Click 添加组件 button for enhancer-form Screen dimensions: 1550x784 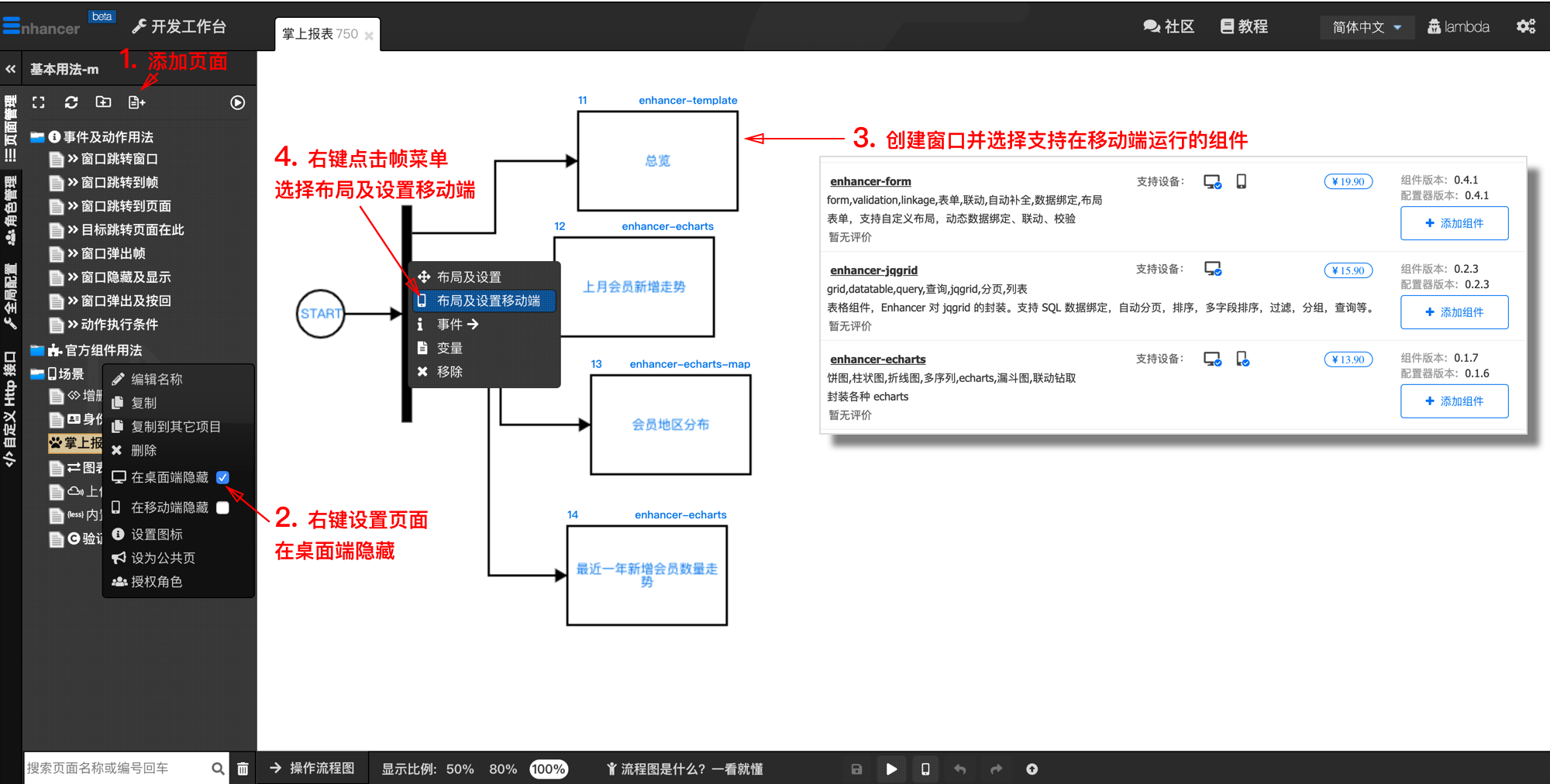tap(1454, 223)
